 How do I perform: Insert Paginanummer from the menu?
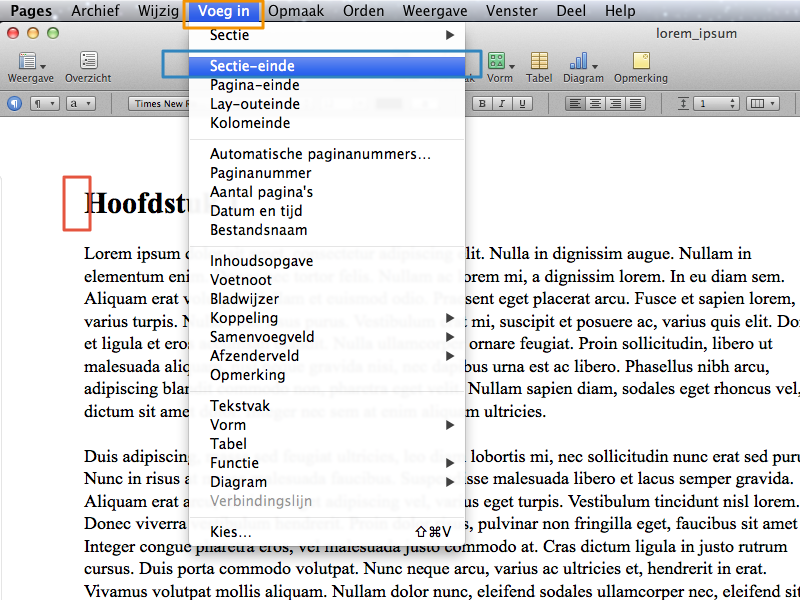327,172
